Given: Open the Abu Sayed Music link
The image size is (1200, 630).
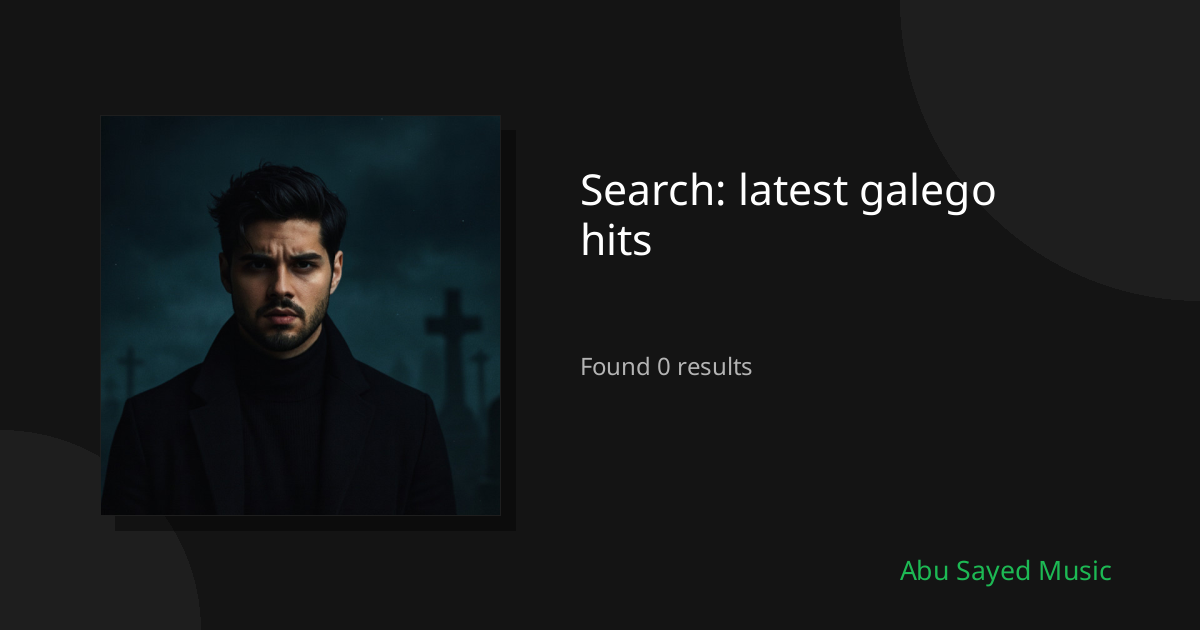Looking at the screenshot, I should tap(1005, 571).
